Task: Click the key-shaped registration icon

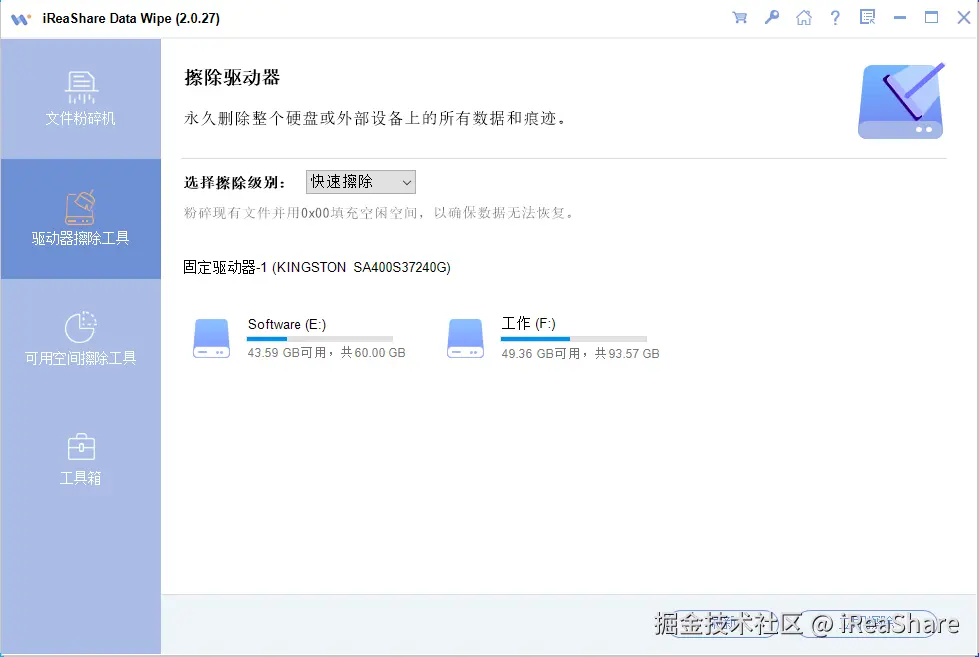Action: (771, 17)
